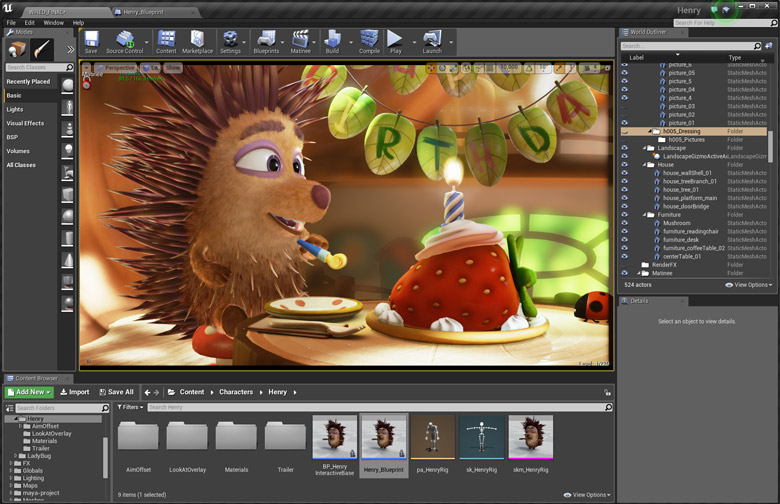Toggle visibility of the picture_04 actor
780x504 pixels.
tap(625, 90)
